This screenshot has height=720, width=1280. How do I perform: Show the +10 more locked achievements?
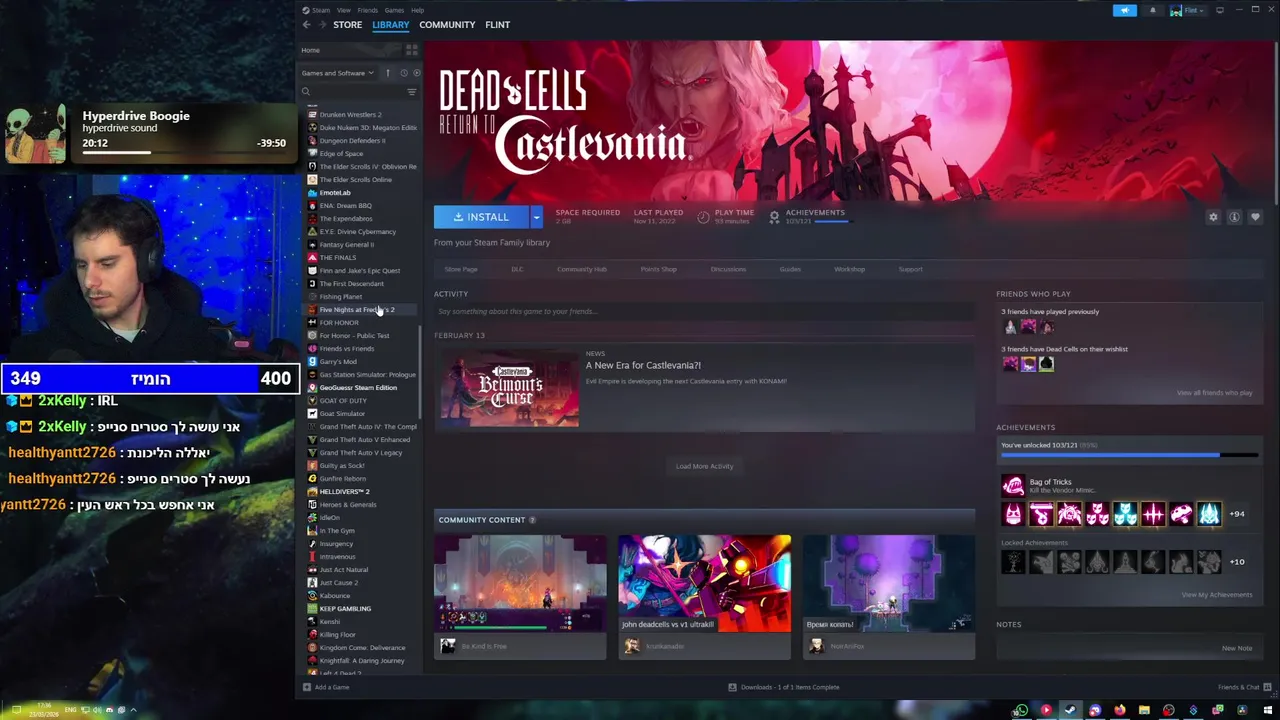point(1237,562)
